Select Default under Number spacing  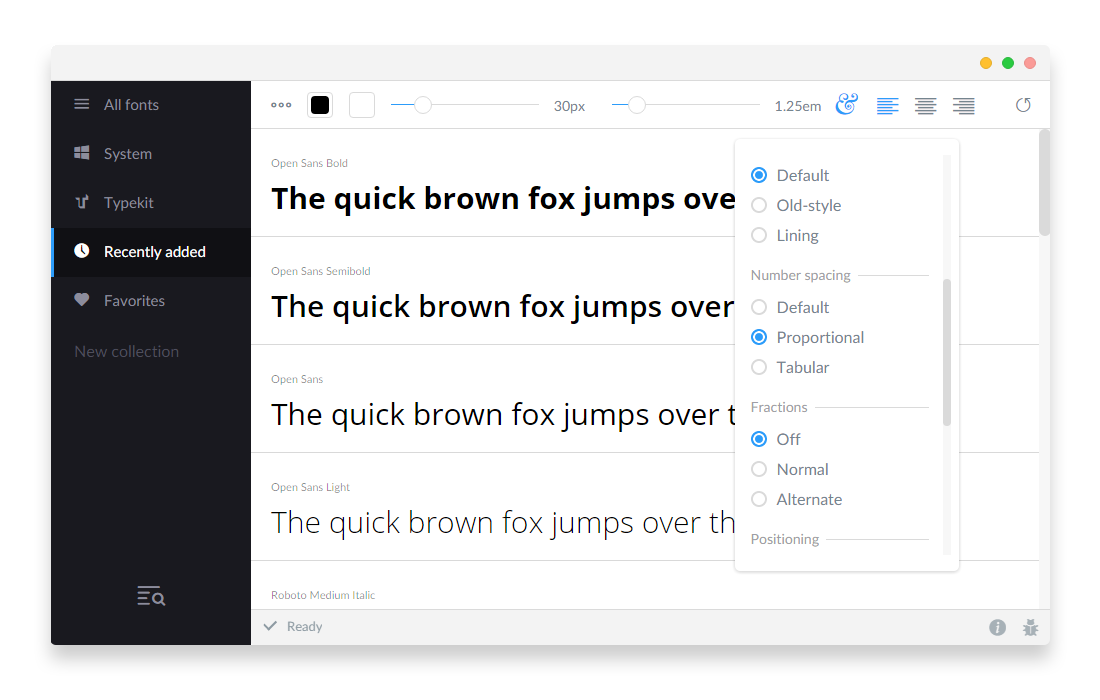[759, 307]
